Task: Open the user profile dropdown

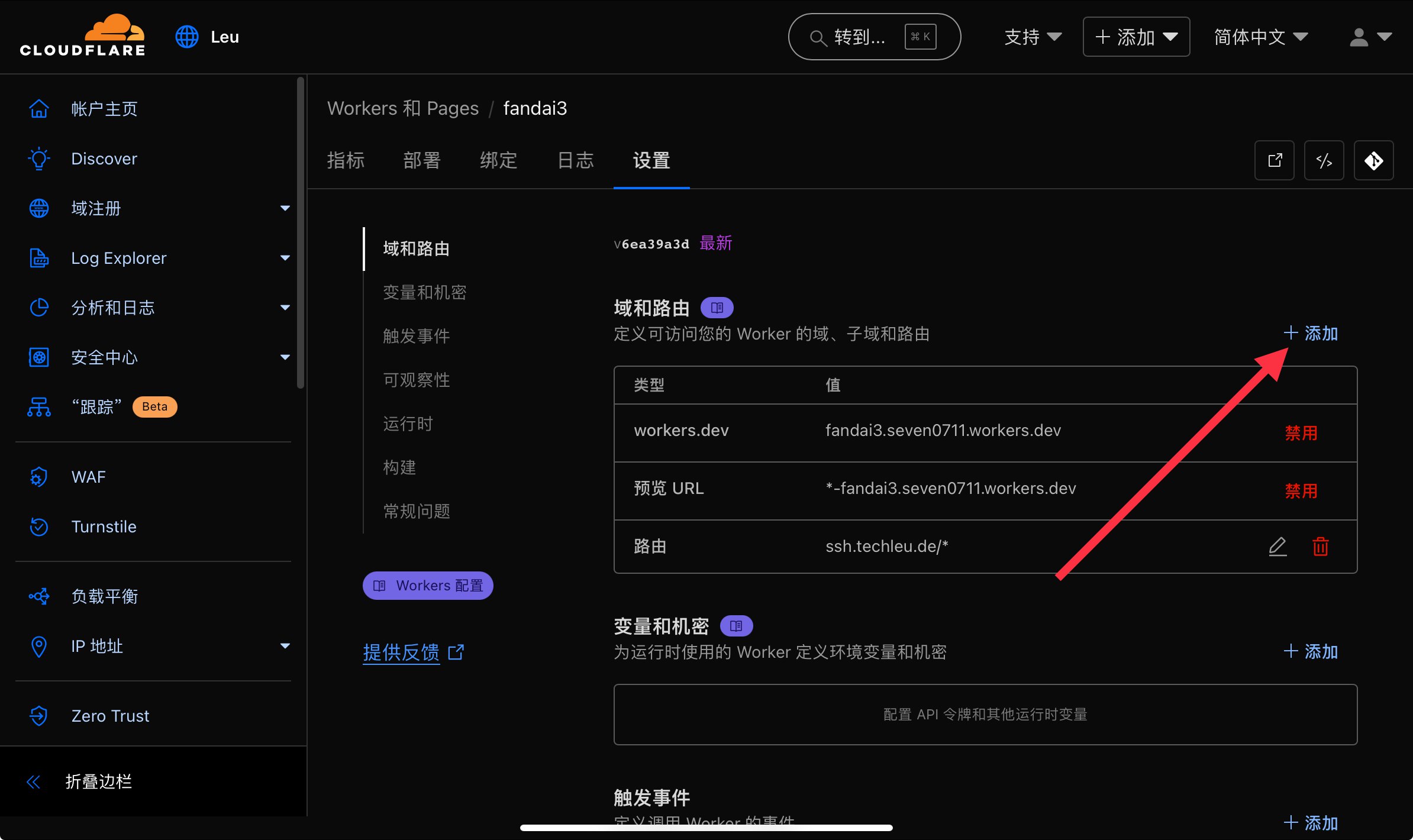Action: pos(1370,37)
